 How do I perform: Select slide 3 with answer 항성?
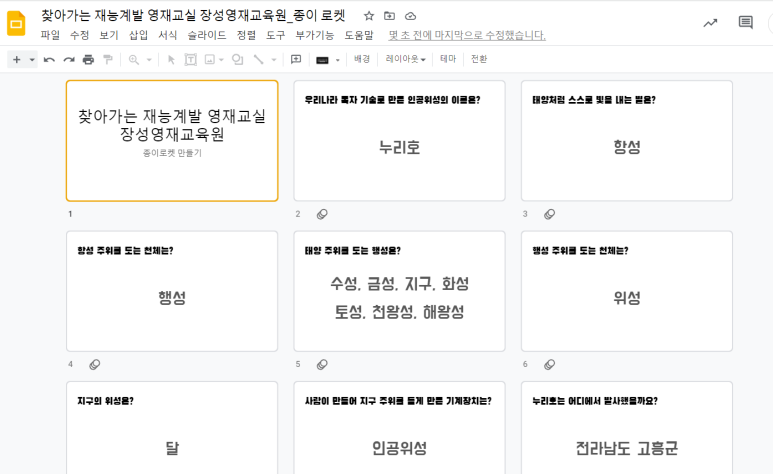point(627,141)
